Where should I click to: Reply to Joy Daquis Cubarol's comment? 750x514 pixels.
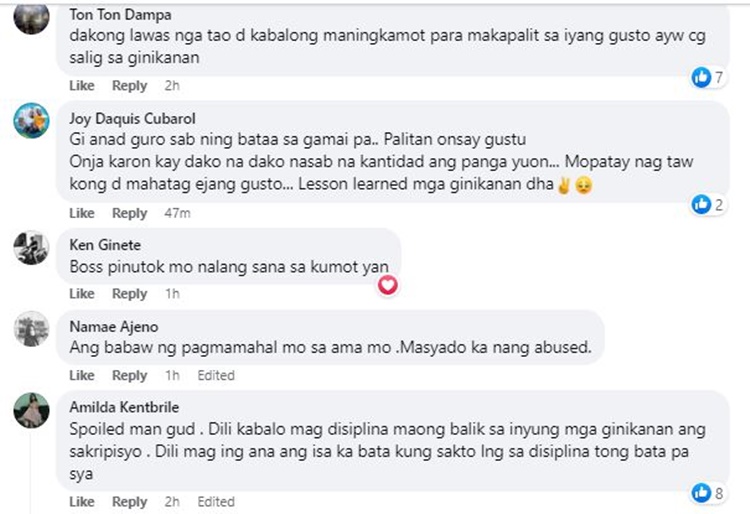[x=129, y=213]
